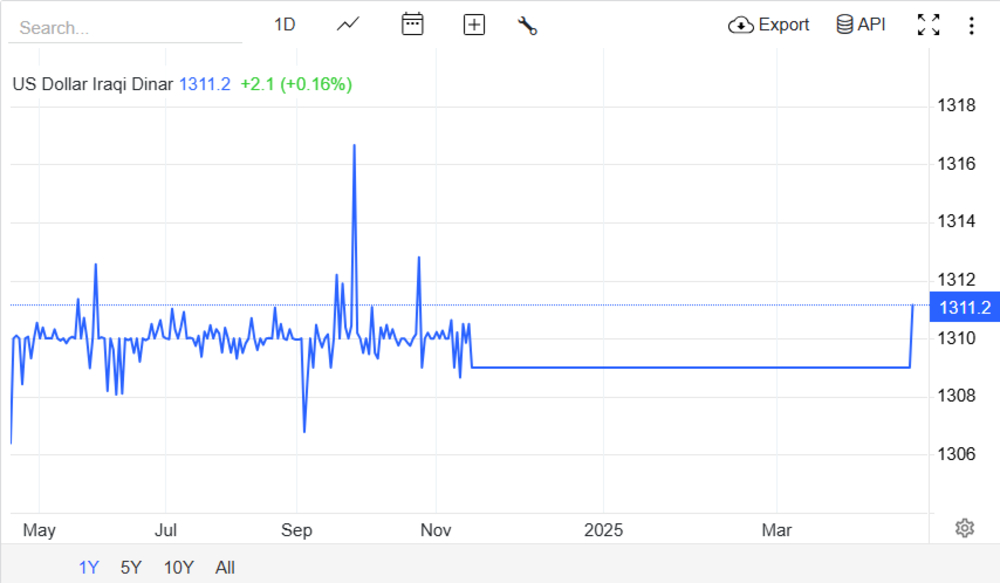Click the Search input field
This screenshot has height=583, width=1000.
pyautogui.click(x=125, y=28)
